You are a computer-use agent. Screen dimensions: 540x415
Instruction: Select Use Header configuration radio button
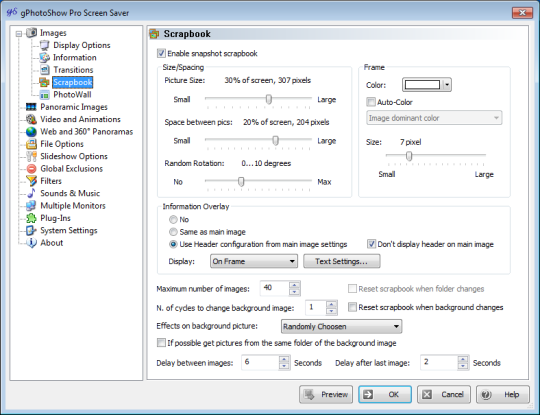(173, 244)
